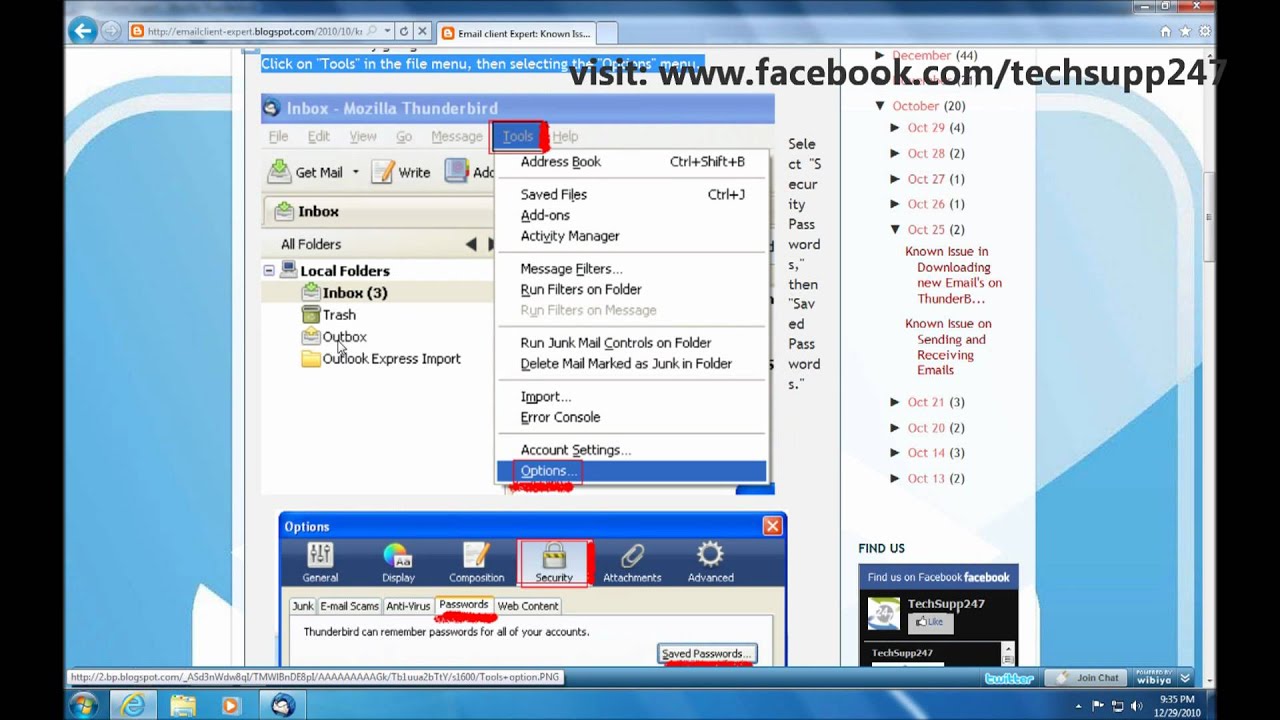This screenshot has width=1280, height=720.
Task: Click the Get Mail icon in Thunderbird image
Action: [279, 172]
